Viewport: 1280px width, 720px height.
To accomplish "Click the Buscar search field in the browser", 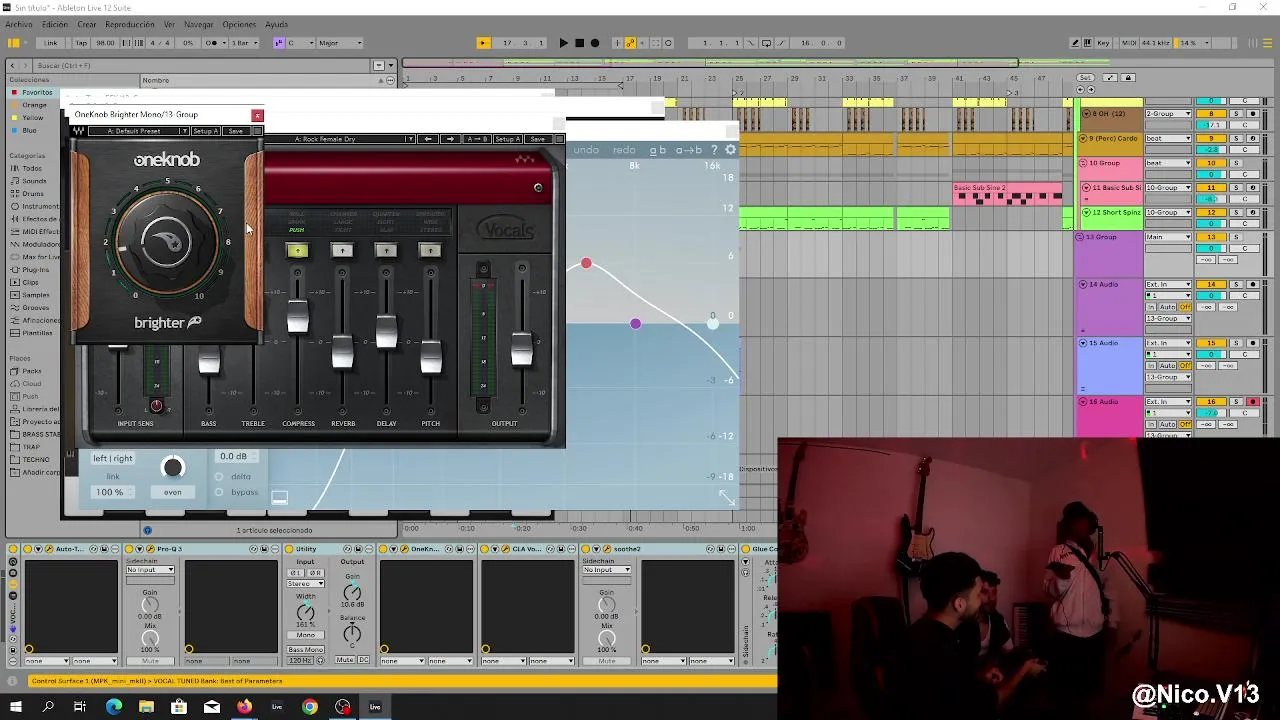I will (x=200, y=65).
